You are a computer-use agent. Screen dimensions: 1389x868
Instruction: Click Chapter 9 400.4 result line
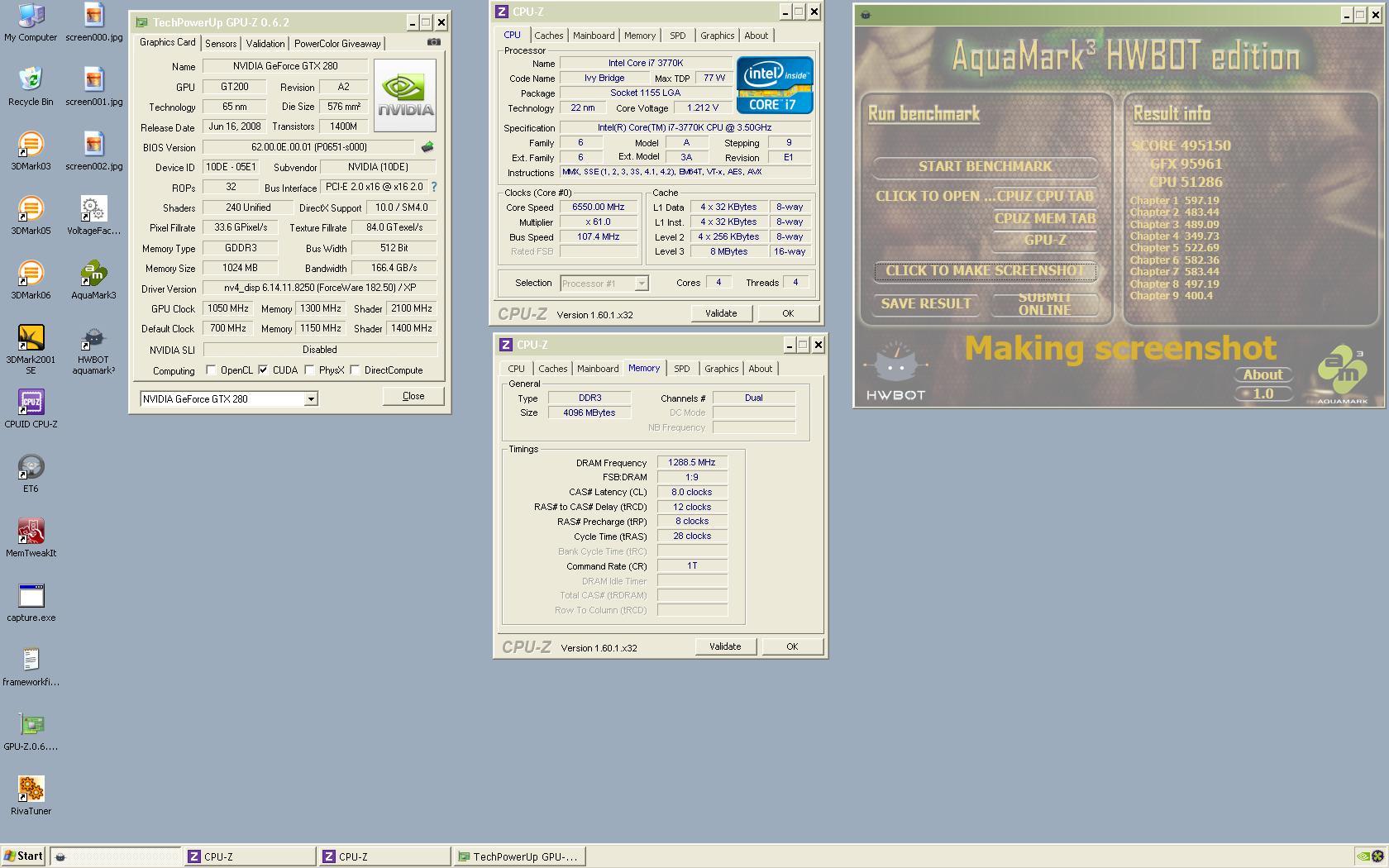(1172, 296)
